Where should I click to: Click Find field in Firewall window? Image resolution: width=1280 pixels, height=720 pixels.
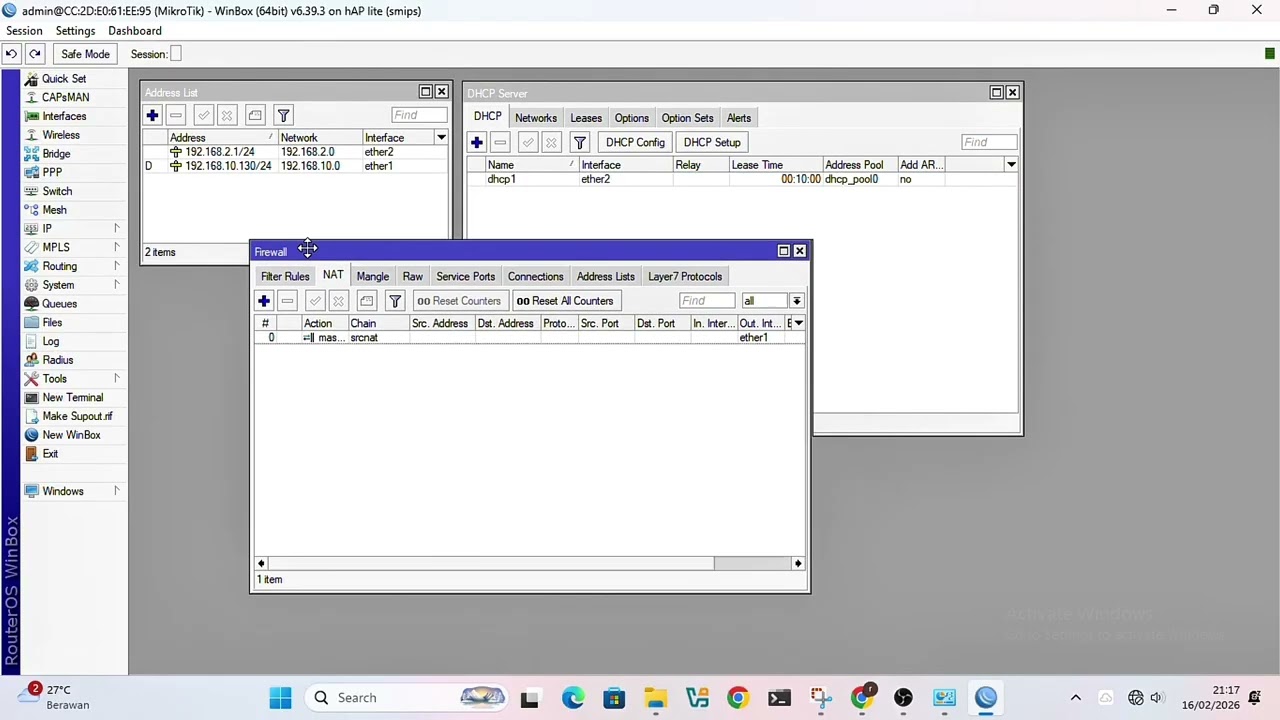click(x=707, y=301)
